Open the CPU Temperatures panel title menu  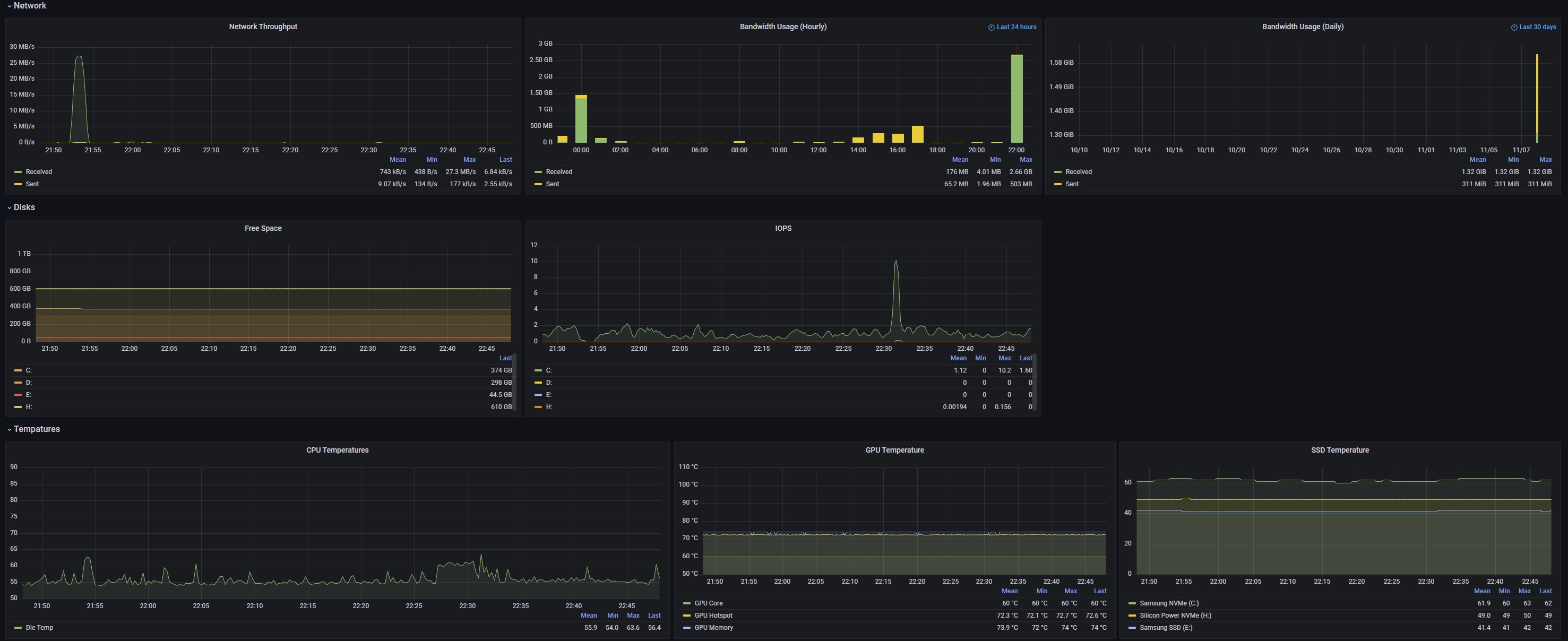[337, 450]
